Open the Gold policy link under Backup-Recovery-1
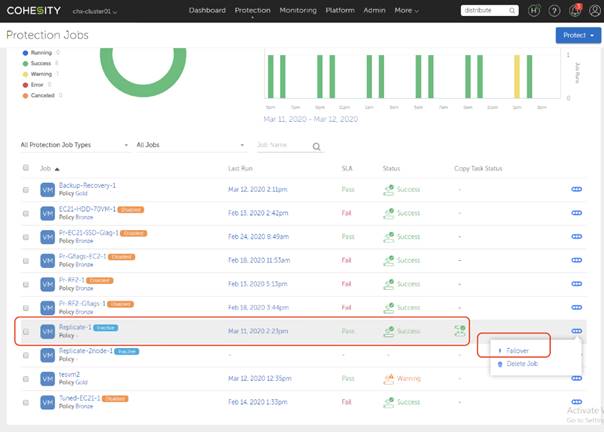Screen dimensions: 604x432 [81, 193]
